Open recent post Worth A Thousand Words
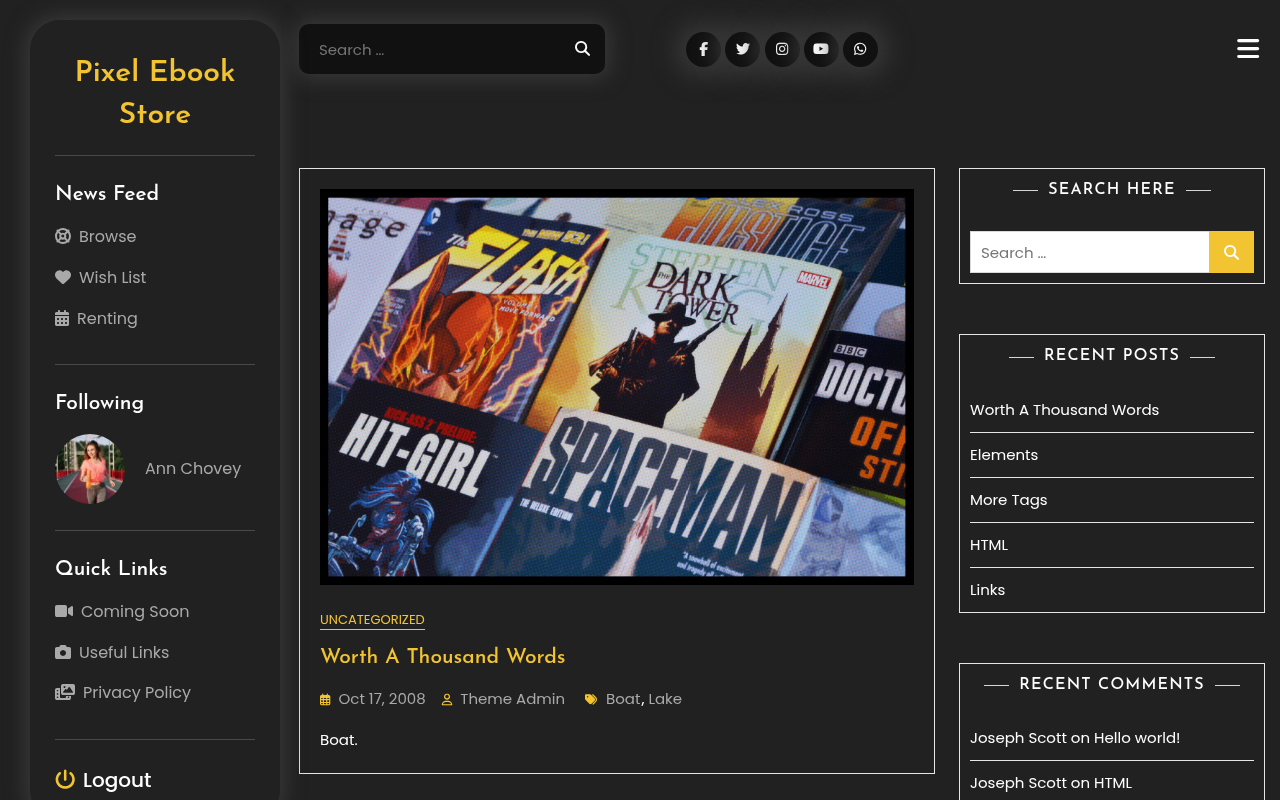The image size is (1280, 800). tap(1064, 410)
